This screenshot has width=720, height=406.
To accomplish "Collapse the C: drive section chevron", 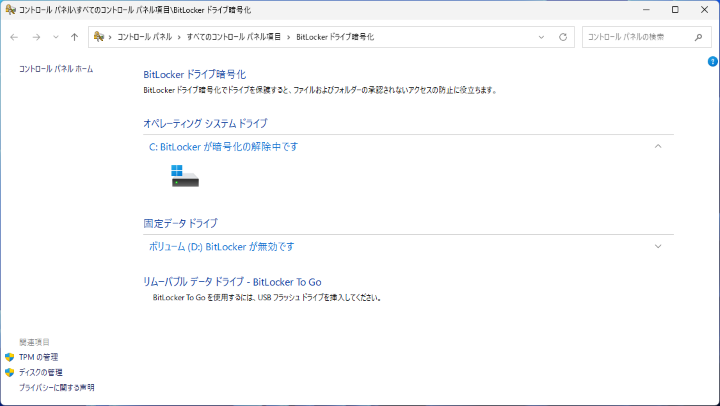I will click(658, 146).
